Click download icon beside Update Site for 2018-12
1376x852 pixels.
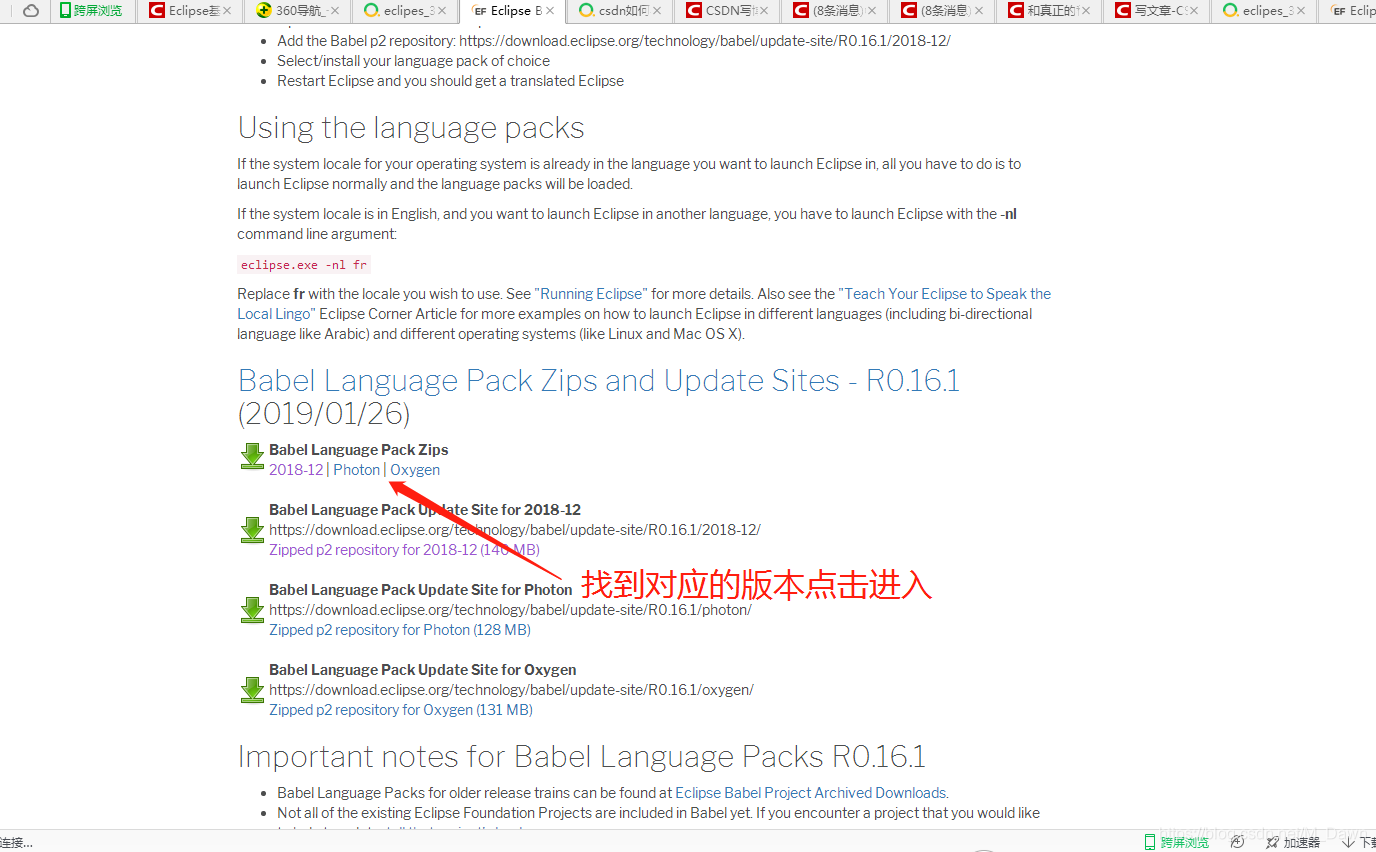click(x=252, y=530)
